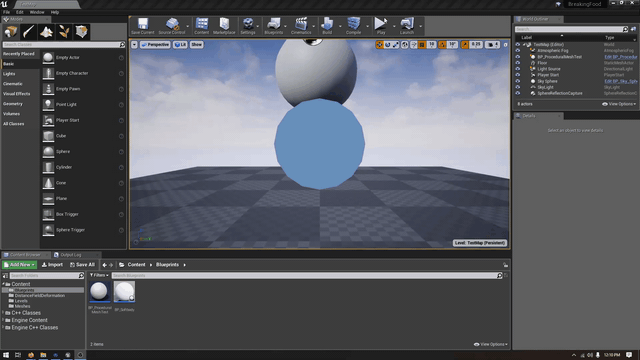Image resolution: width=640 pixels, height=360 pixels.
Task: Toggle visibility of Player Start actor
Action: pos(518,75)
